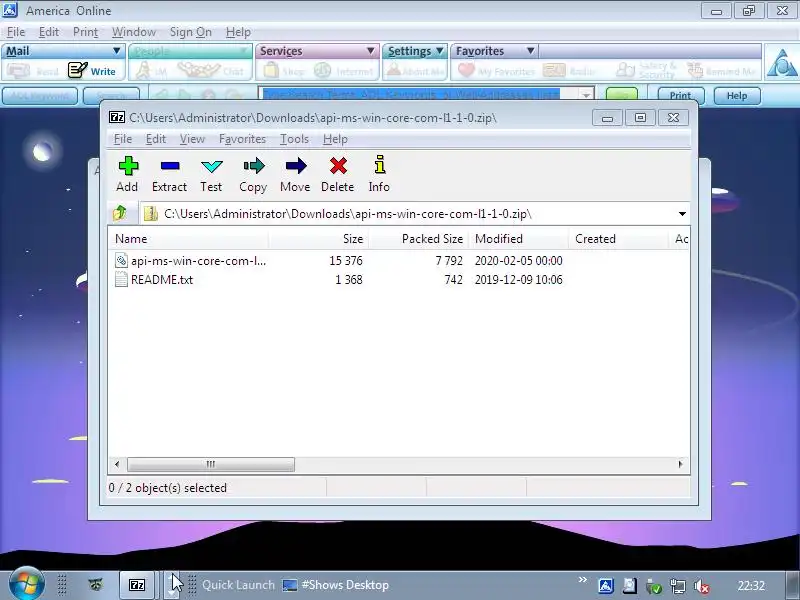Image resolution: width=800 pixels, height=600 pixels.
Task: Open the AOL Sign On menu
Action: click(x=190, y=32)
